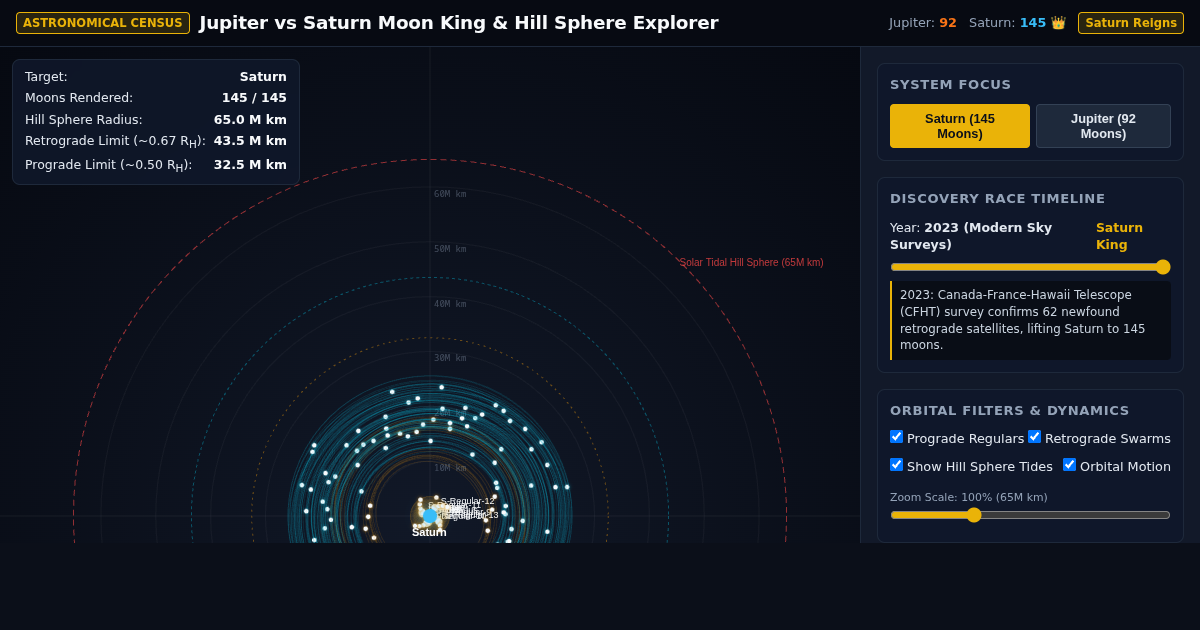Click the 2023 CFHT survey description note
Screen dimensions: 1200x630
click(x=1030, y=320)
